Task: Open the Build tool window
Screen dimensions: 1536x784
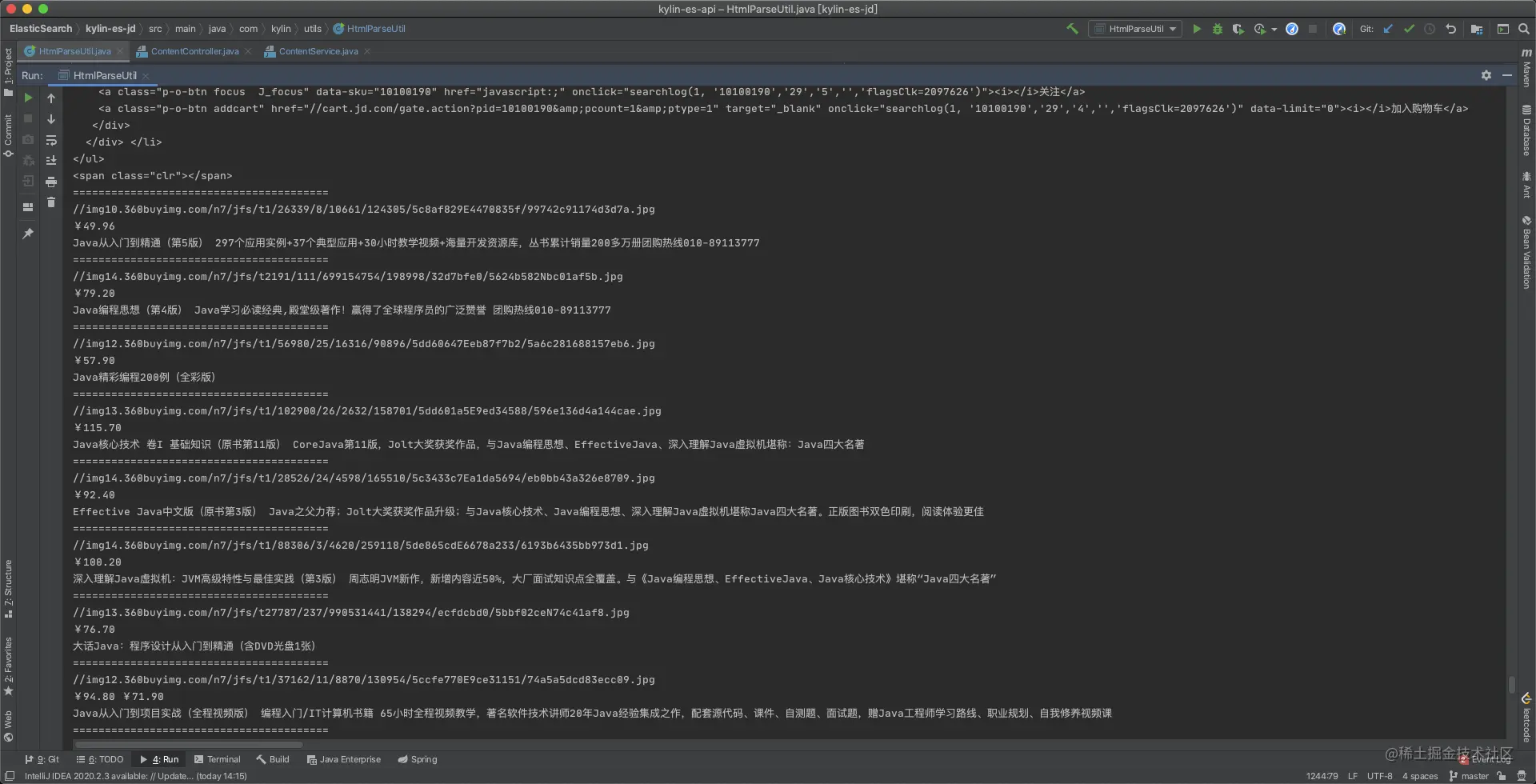Action: click(x=273, y=759)
